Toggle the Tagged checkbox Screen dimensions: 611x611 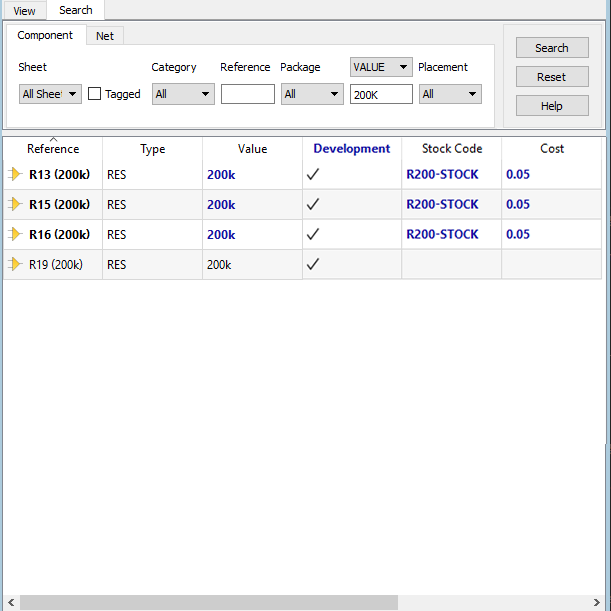point(94,94)
